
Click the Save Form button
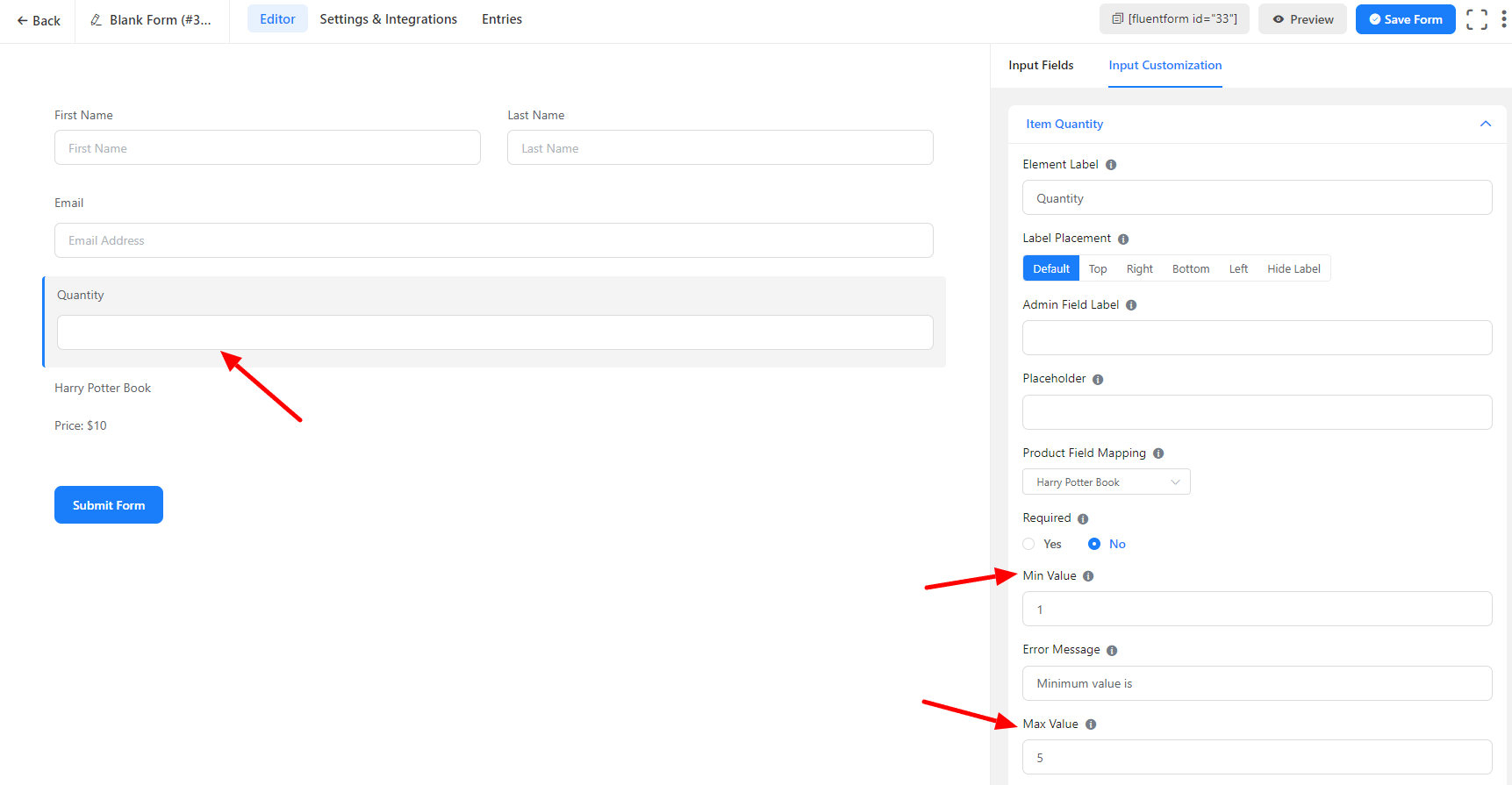click(x=1405, y=19)
